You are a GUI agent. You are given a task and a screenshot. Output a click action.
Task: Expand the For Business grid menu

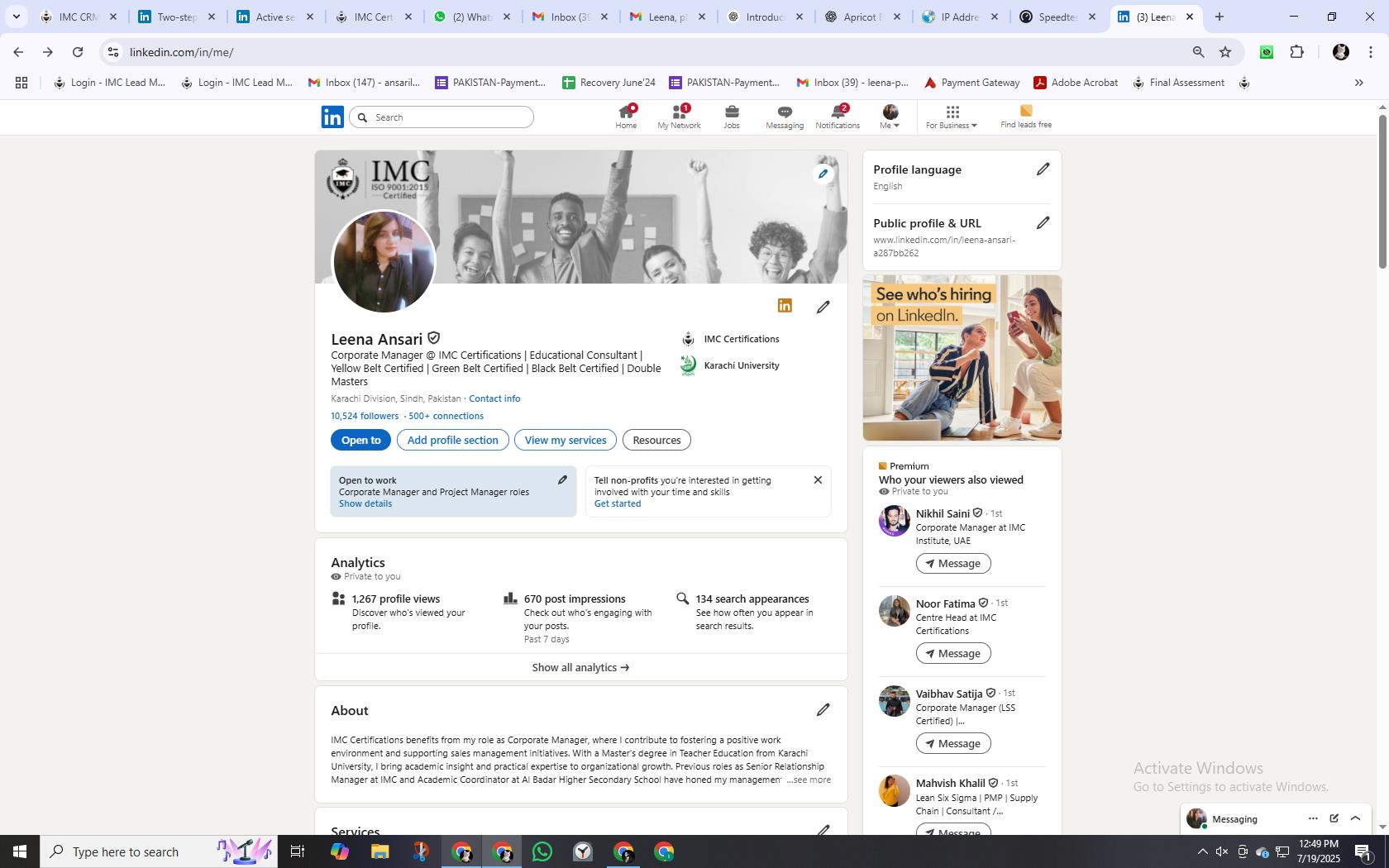(952, 117)
